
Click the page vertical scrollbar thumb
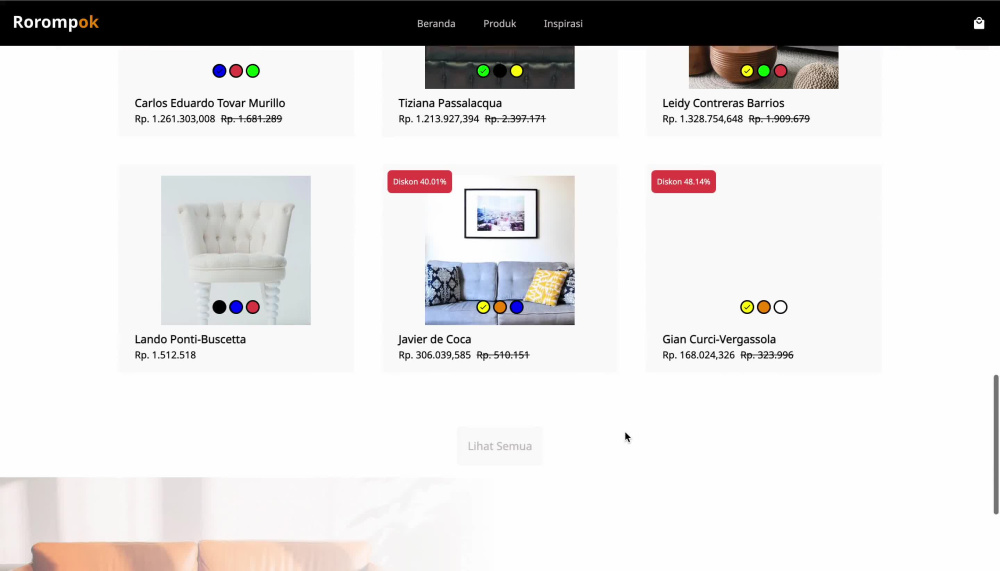coord(996,445)
